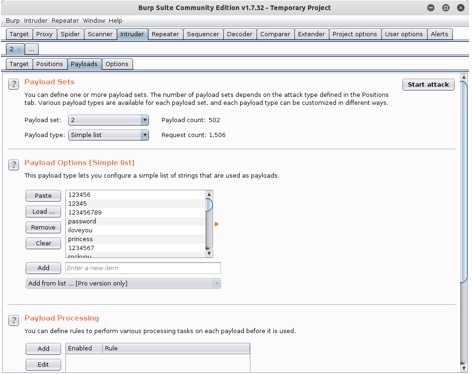
Task: Switch to the Sequencer tab
Action: [203, 34]
